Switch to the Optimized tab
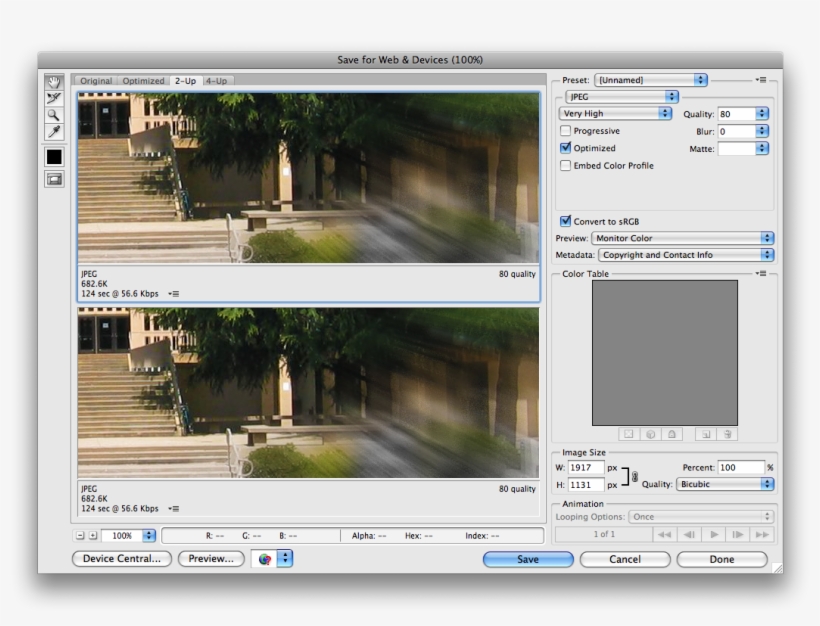820x626 pixels. coord(144,81)
